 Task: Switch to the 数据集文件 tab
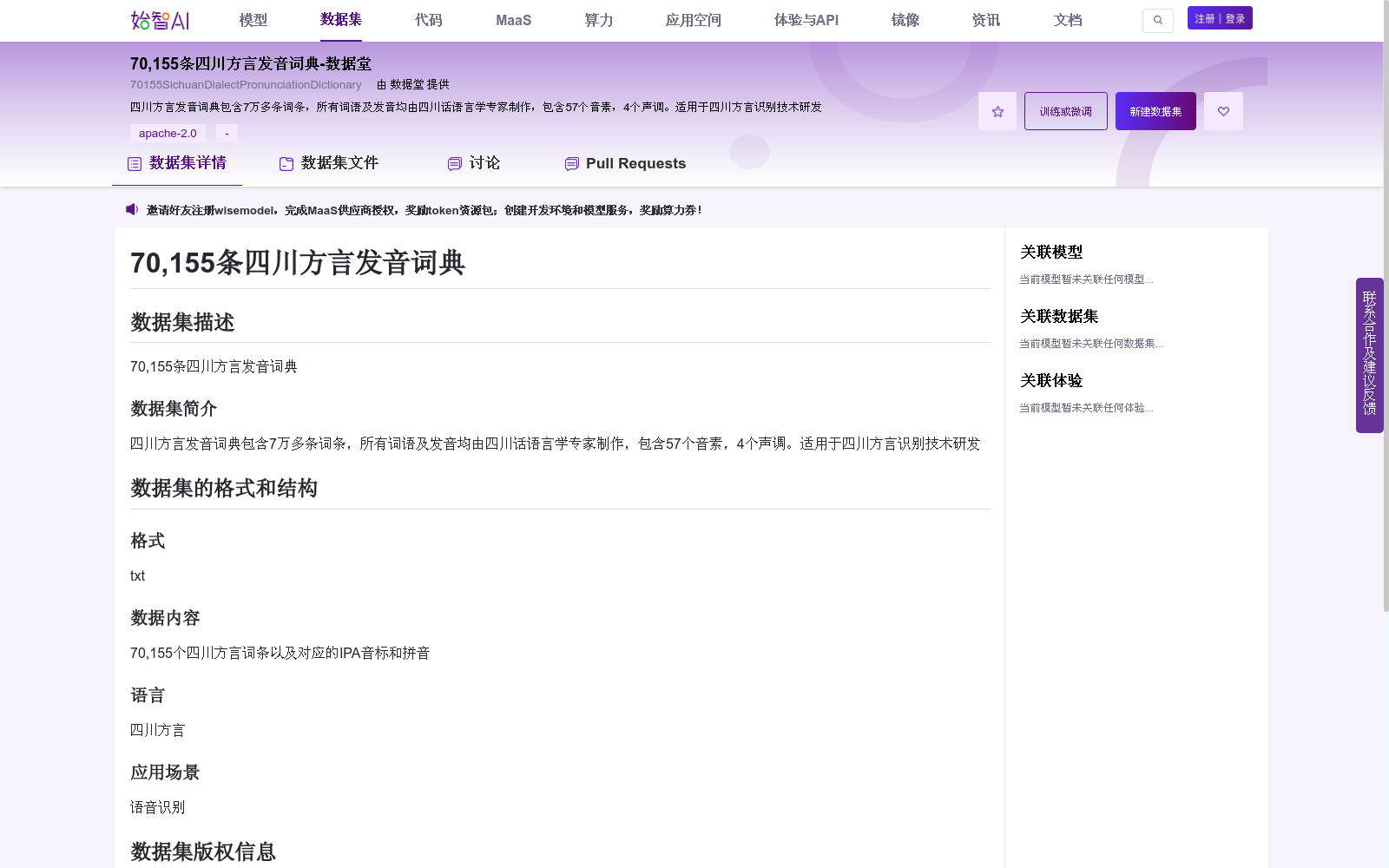coord(339,162)
